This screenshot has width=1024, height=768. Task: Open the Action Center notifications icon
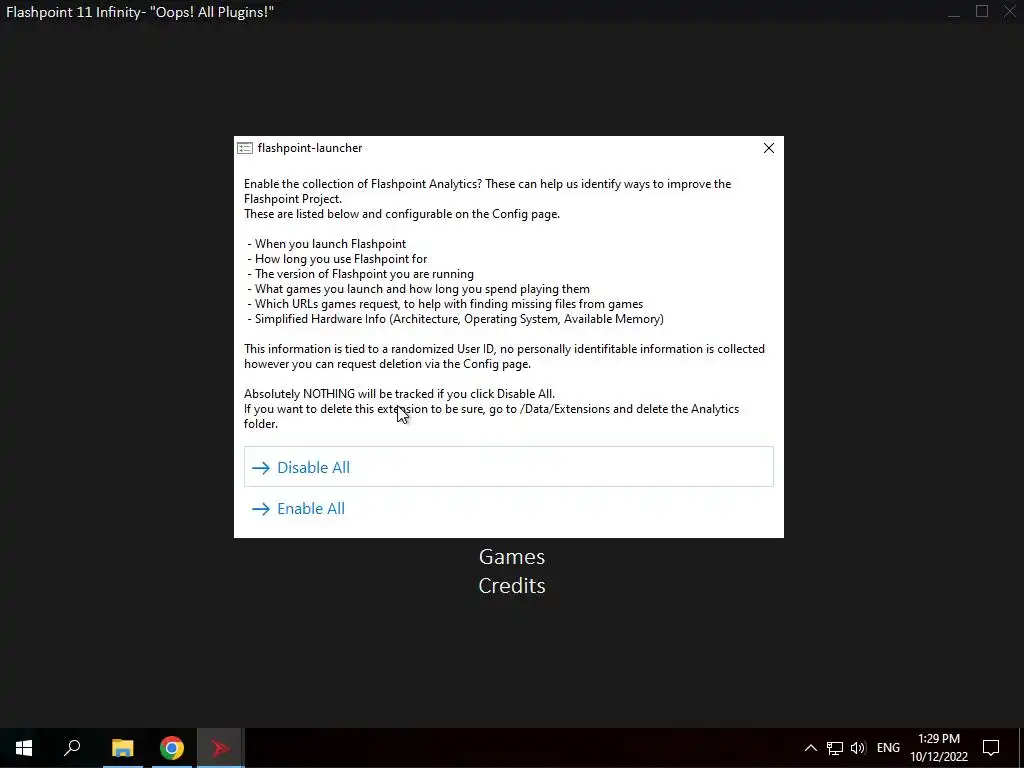991,748
